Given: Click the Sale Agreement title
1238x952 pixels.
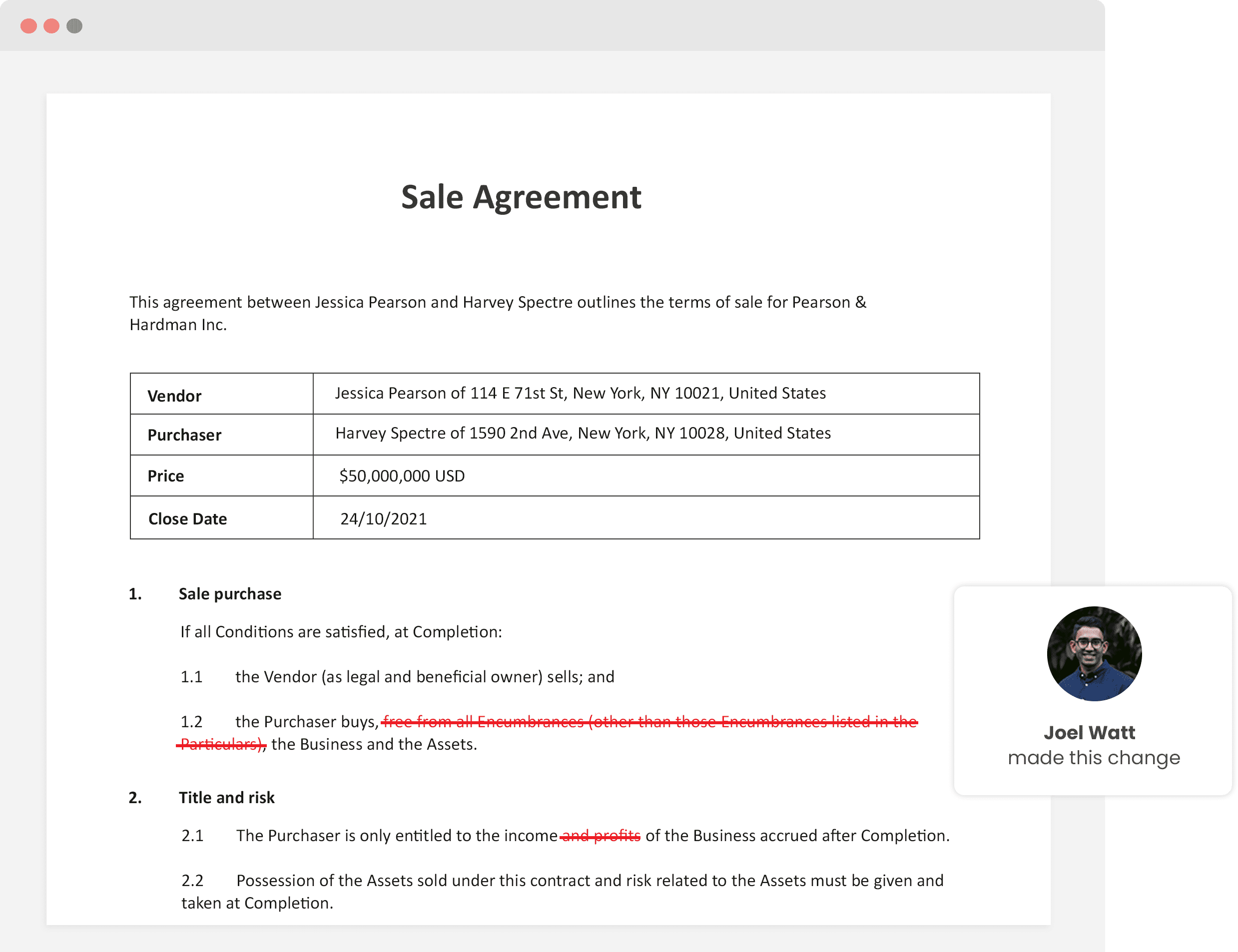Looking at the screenshot, I should click(x=521, y=197).
